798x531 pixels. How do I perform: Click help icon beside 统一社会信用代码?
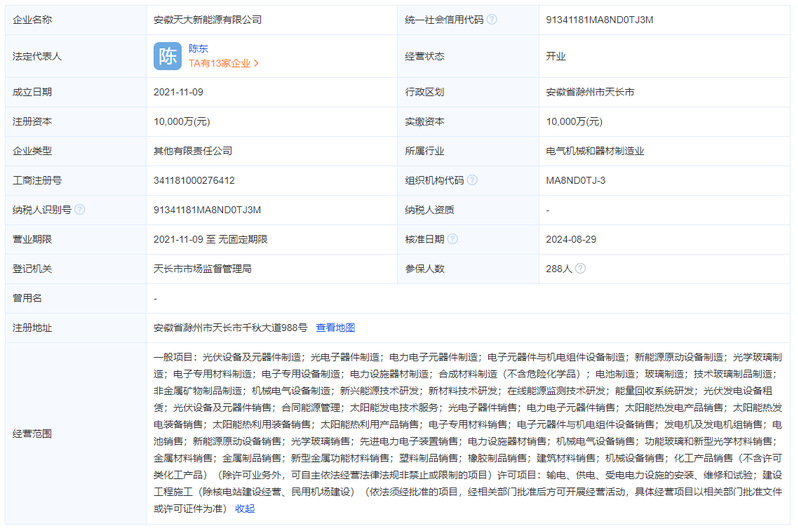pyautogui.click(x=492, y=19)
